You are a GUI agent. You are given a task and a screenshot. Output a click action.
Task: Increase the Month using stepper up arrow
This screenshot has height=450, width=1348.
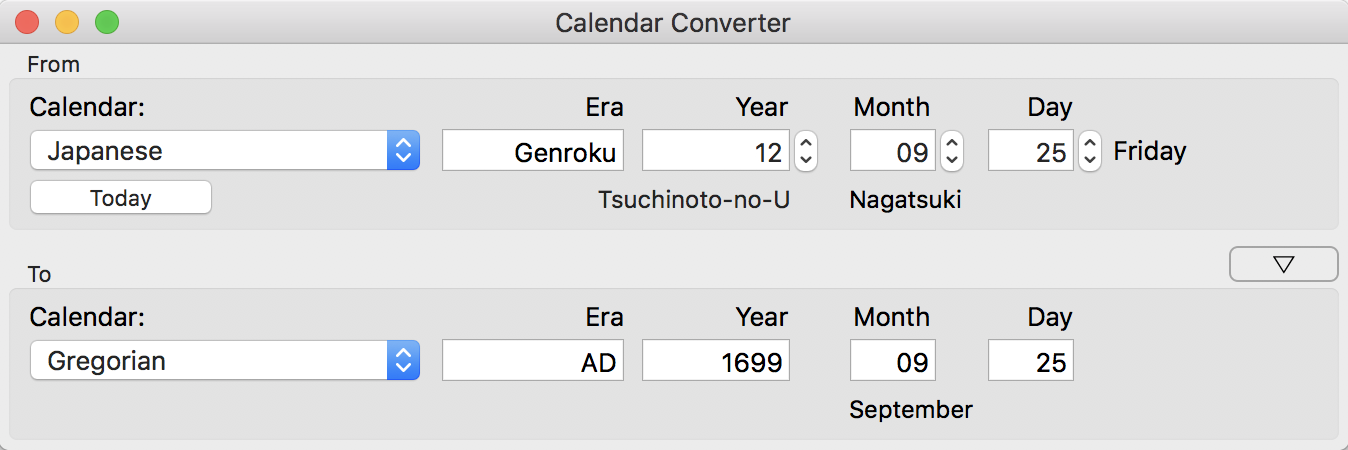[x=953, y=142]
